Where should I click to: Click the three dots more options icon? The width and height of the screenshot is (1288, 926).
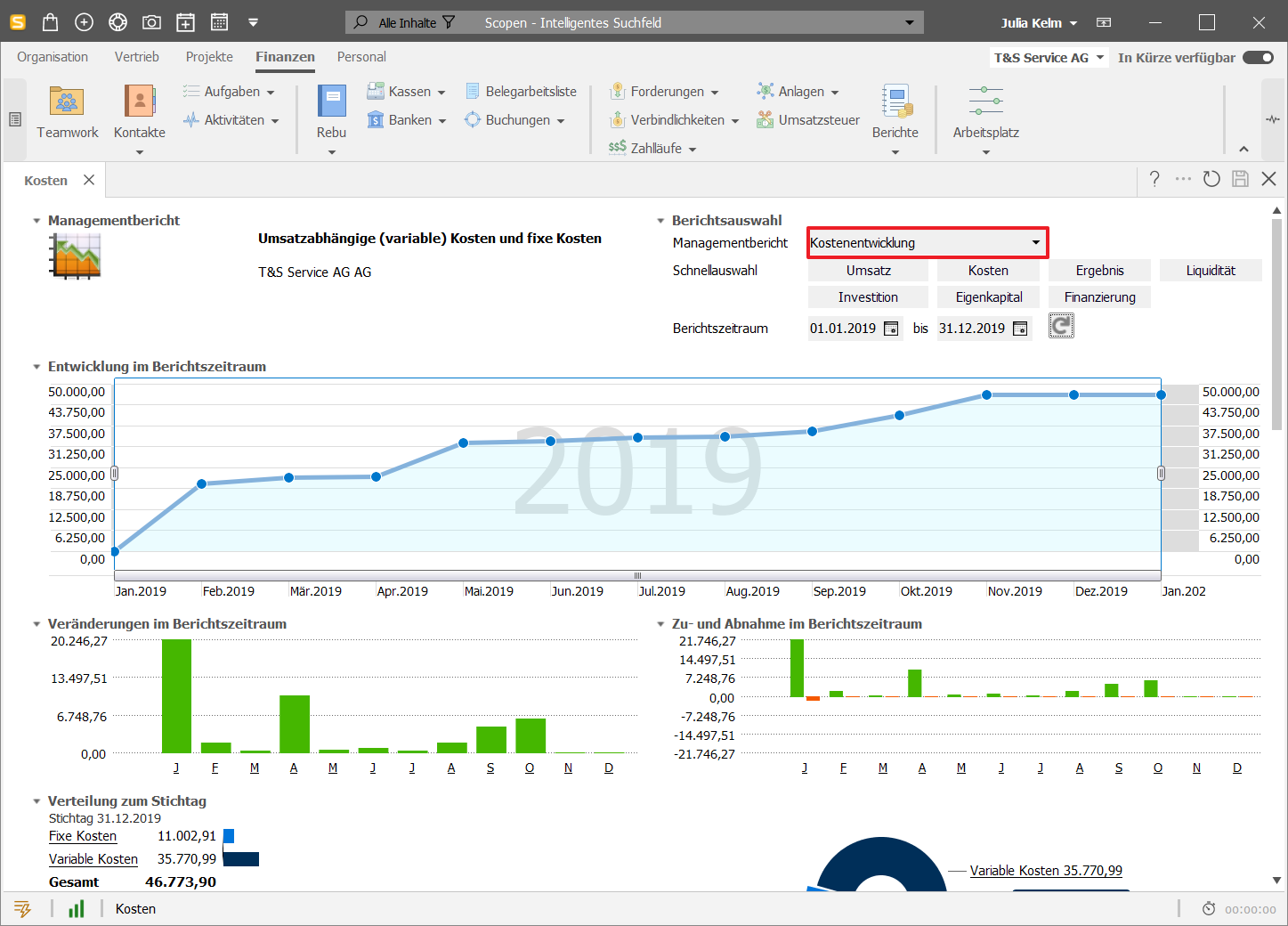click(x=1183, y=179)
